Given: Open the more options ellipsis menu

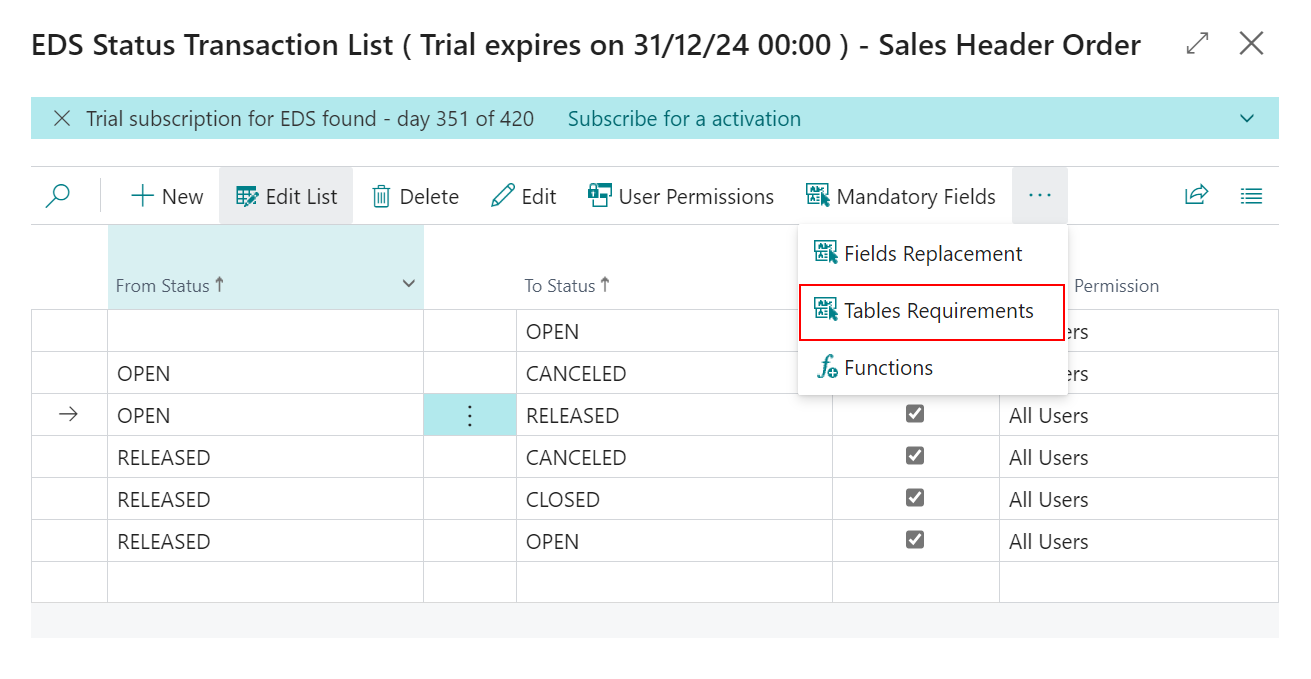Looking at the screenshot, I should pyautogui.click(x=1040, y=195).
